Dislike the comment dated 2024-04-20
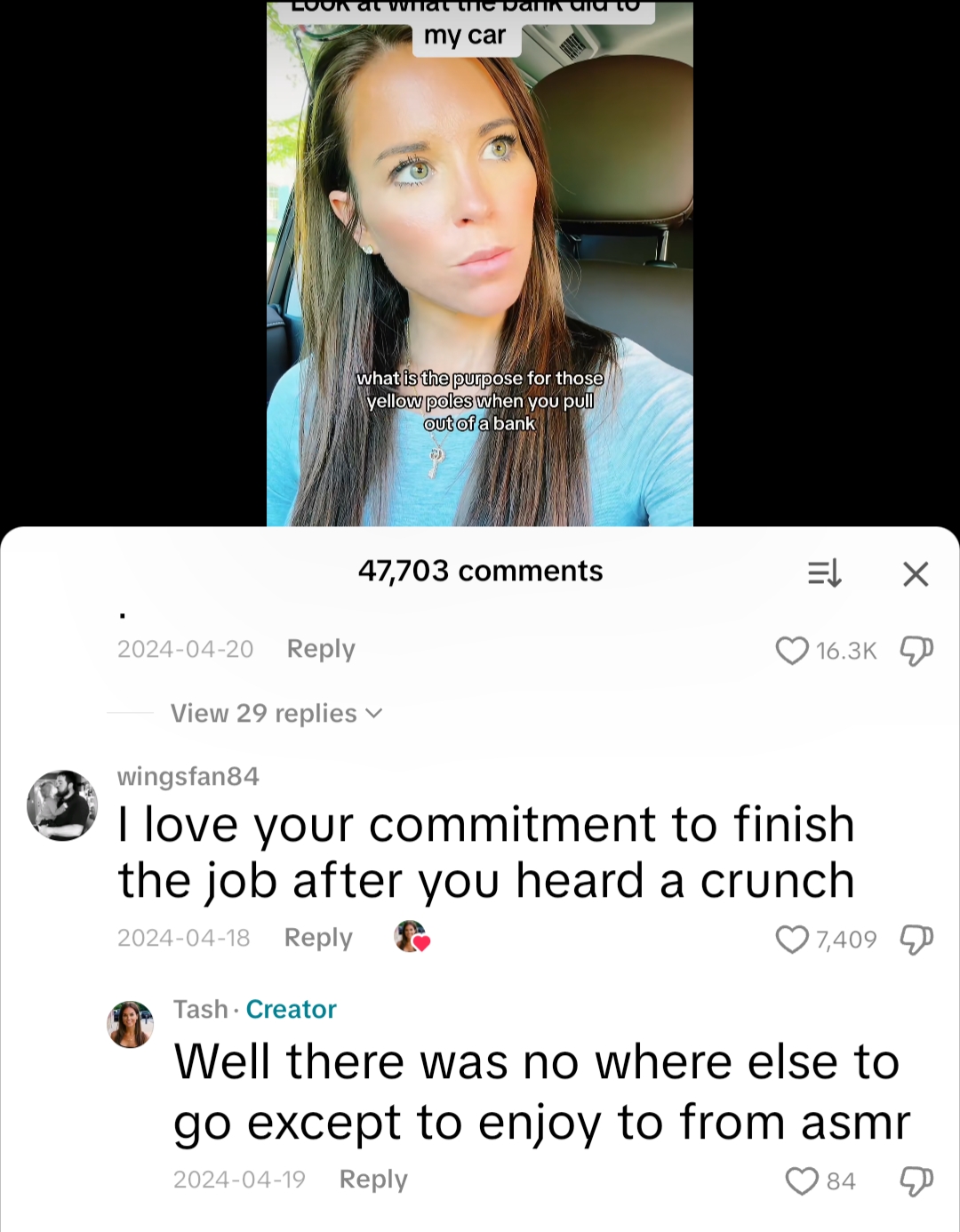The width and height of the screenshot is (960, 1232). (916, 651)
